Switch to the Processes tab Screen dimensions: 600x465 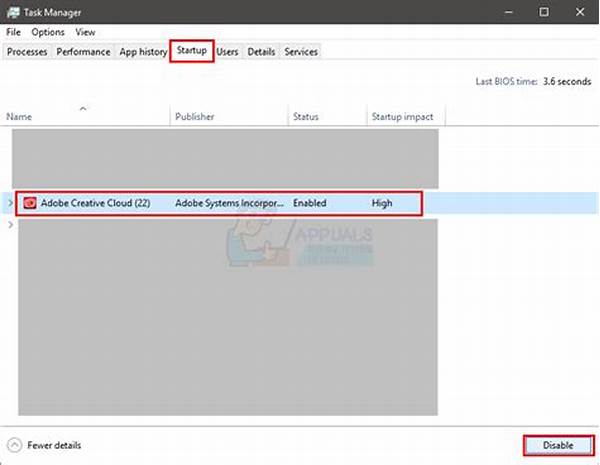[x=27, y=51]
